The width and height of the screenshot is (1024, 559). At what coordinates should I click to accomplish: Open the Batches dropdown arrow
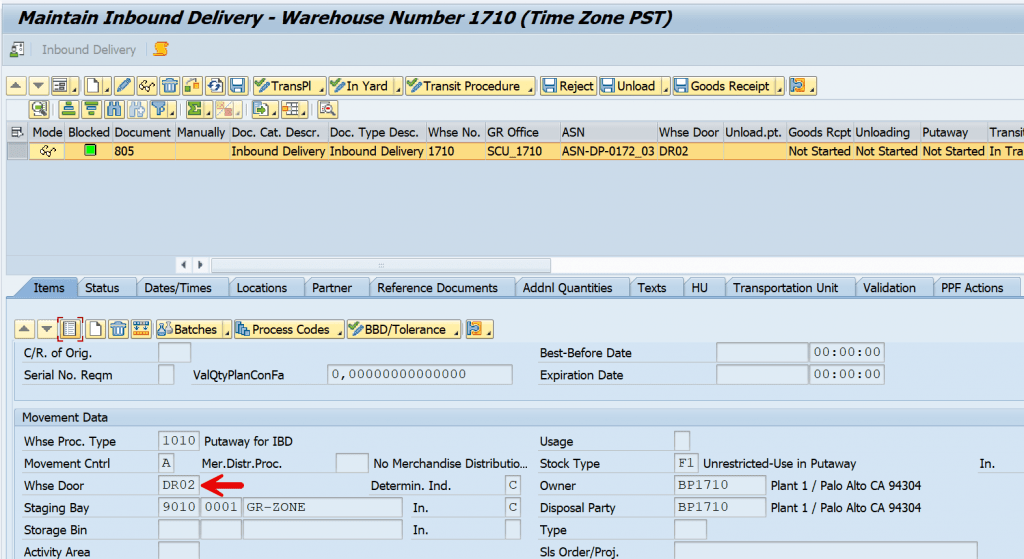pos(227,332)
